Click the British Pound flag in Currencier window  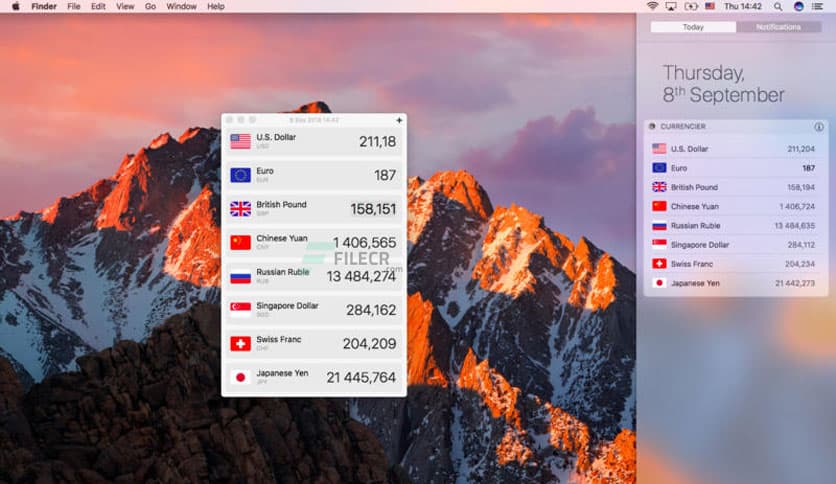click(240, 209)
